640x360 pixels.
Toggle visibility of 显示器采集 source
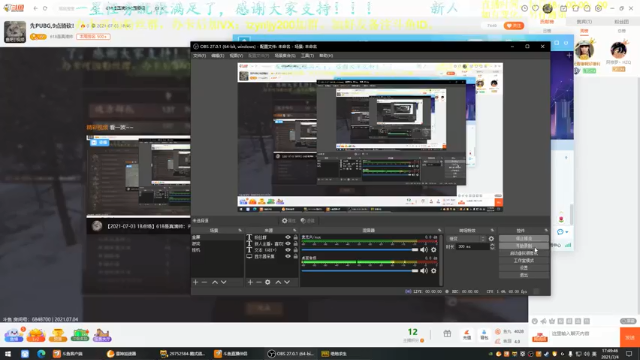point(288,256)
